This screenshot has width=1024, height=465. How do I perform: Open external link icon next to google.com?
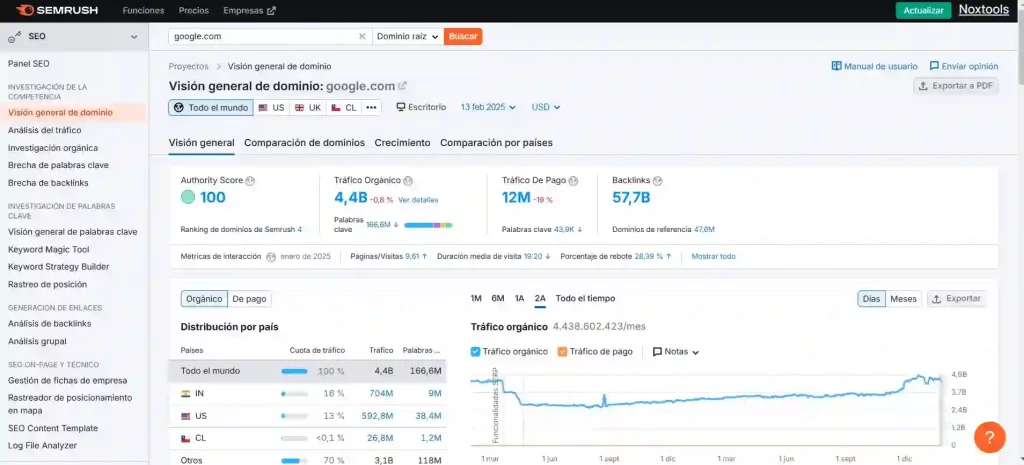tap(403, 86)
